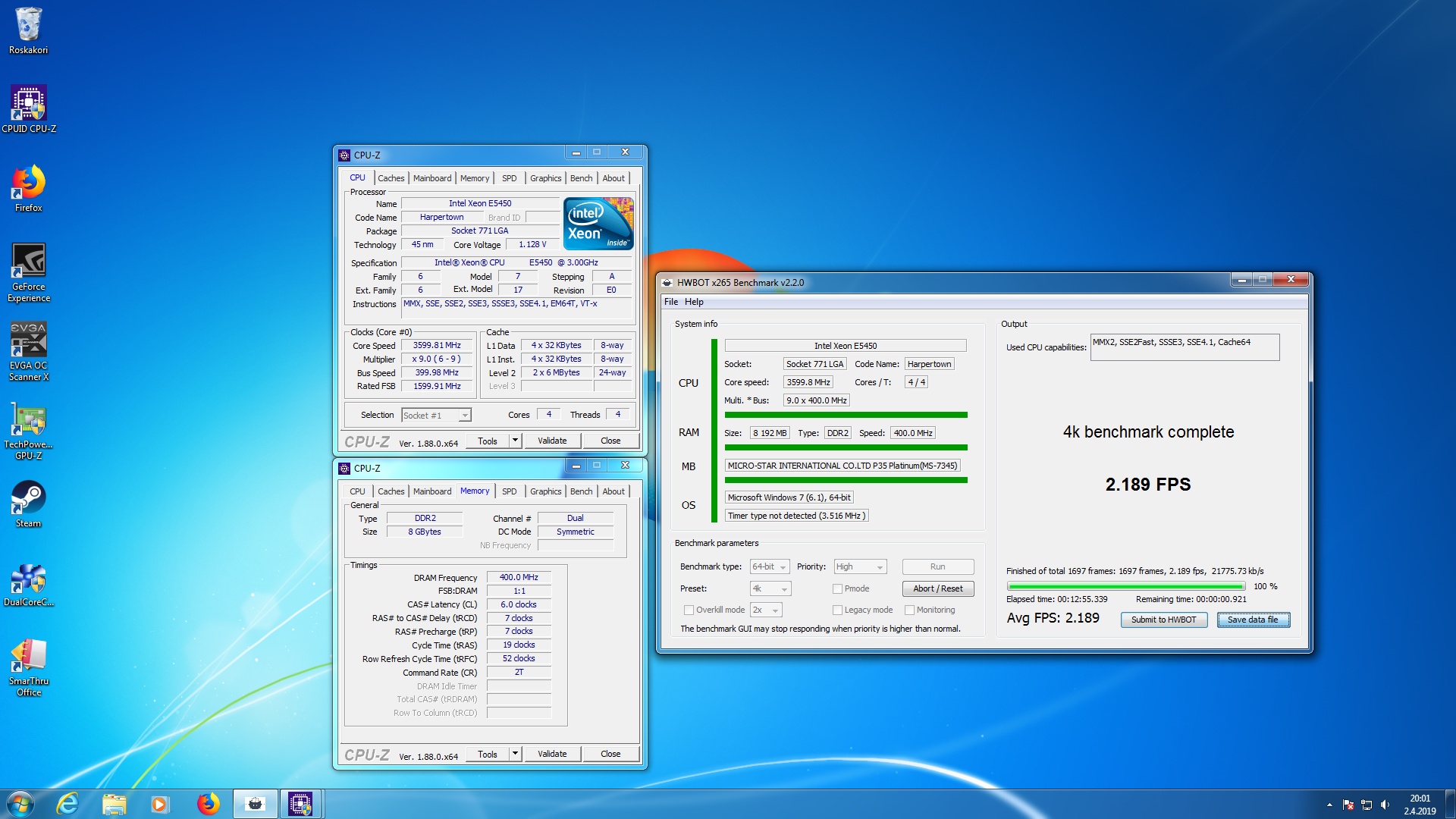Screen dimensions: 1456x819
Task: Click the greyed-out Run button
Action: pyautogui.click(x=938, y=566)
